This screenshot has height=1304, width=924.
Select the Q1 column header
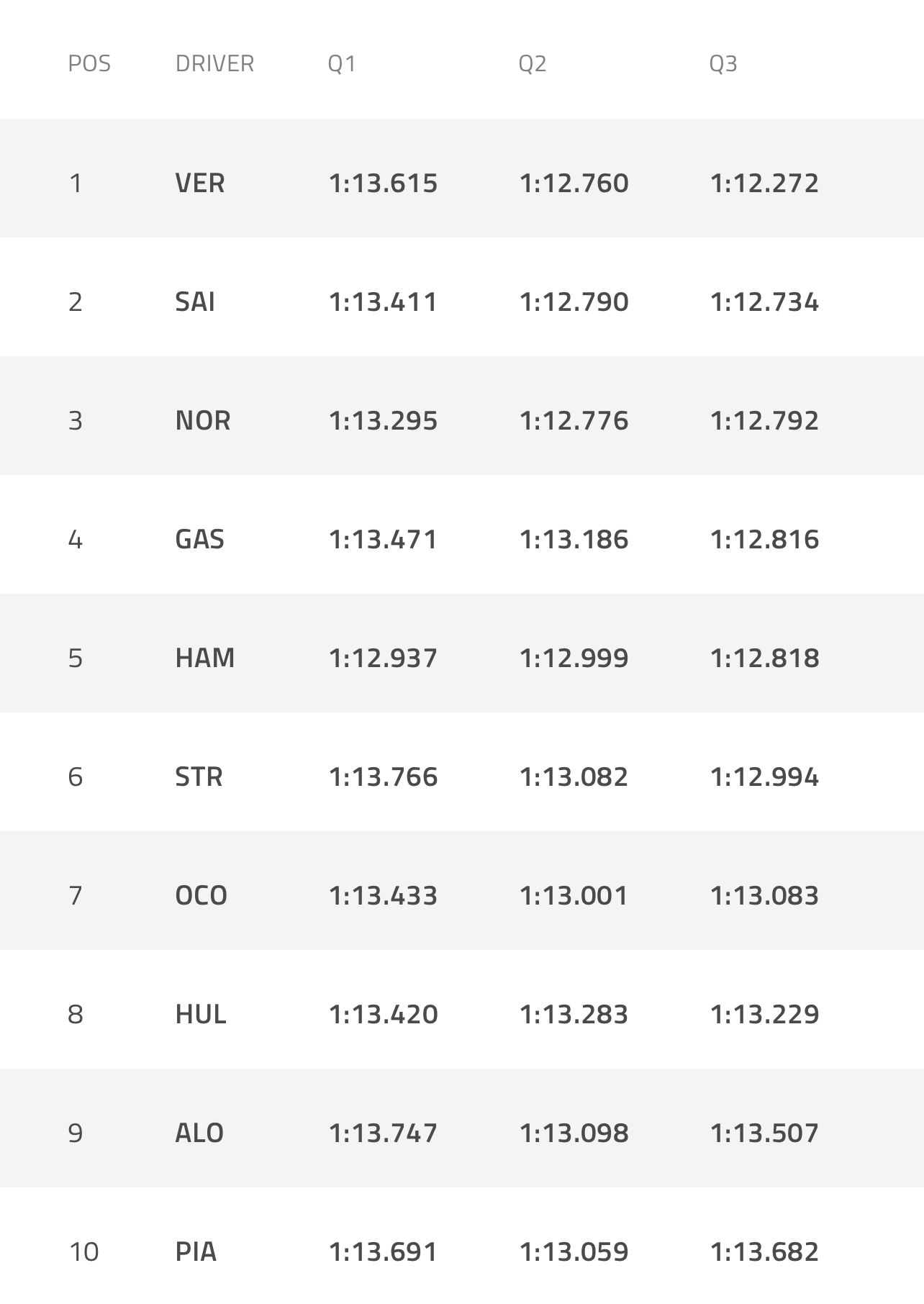tap(342, 64)
